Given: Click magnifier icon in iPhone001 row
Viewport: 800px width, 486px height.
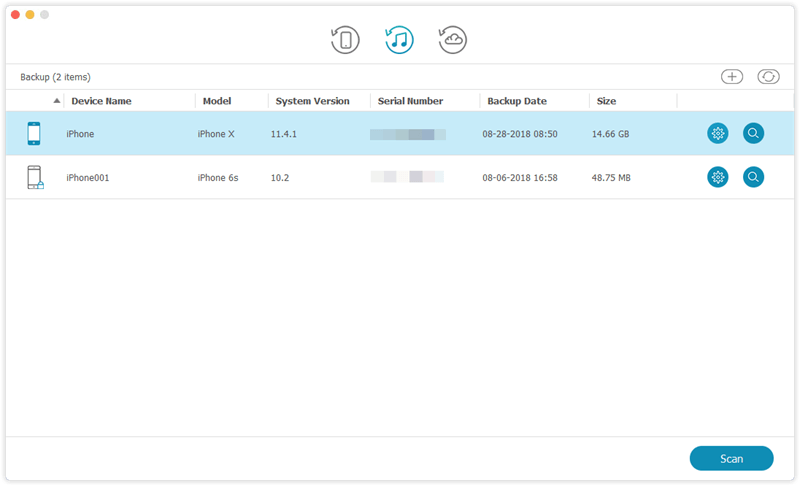Looking at the screenshot, I should click(x=754, y=177).
